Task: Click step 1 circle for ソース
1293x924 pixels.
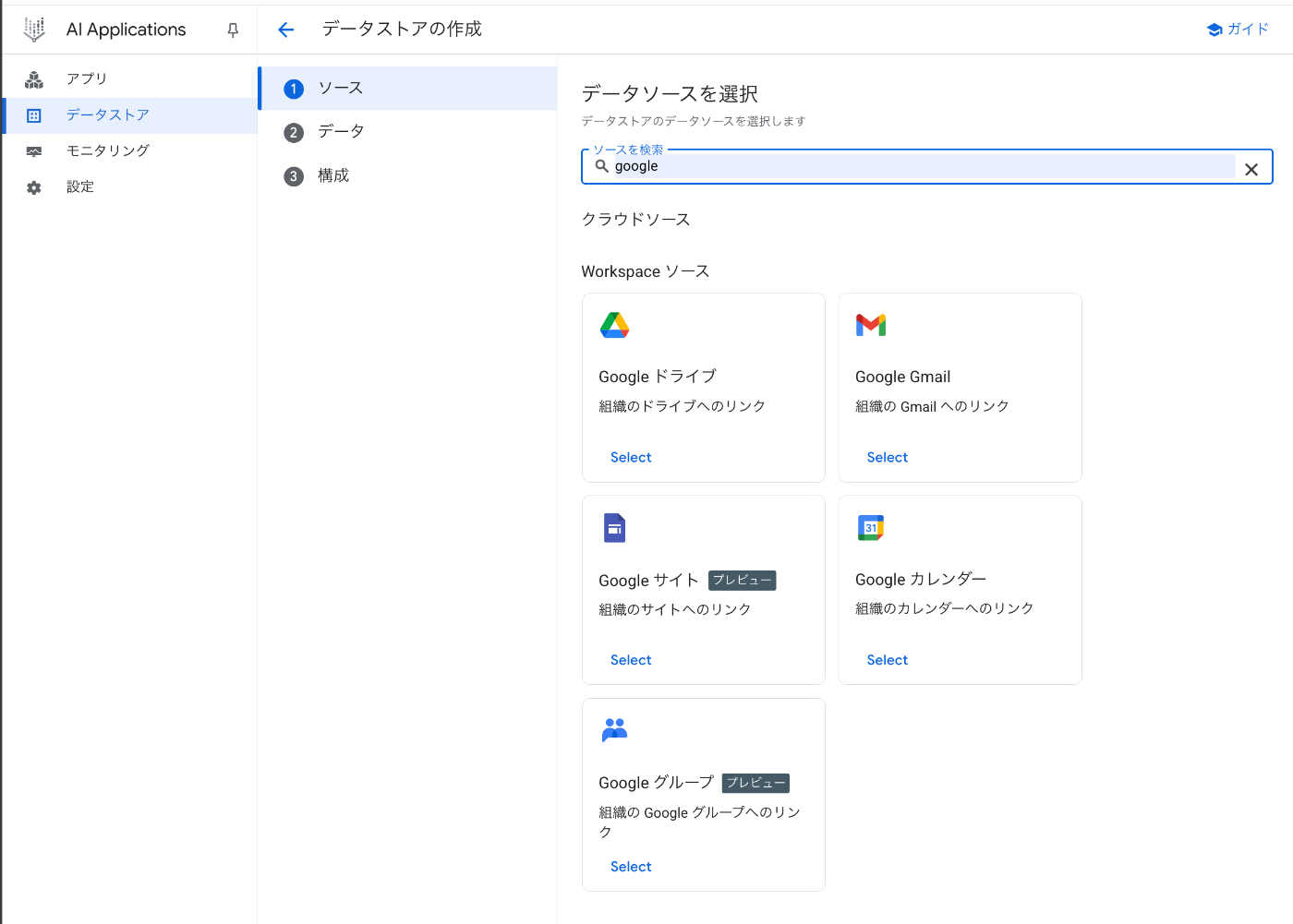Action: click(x=294, y=89)
